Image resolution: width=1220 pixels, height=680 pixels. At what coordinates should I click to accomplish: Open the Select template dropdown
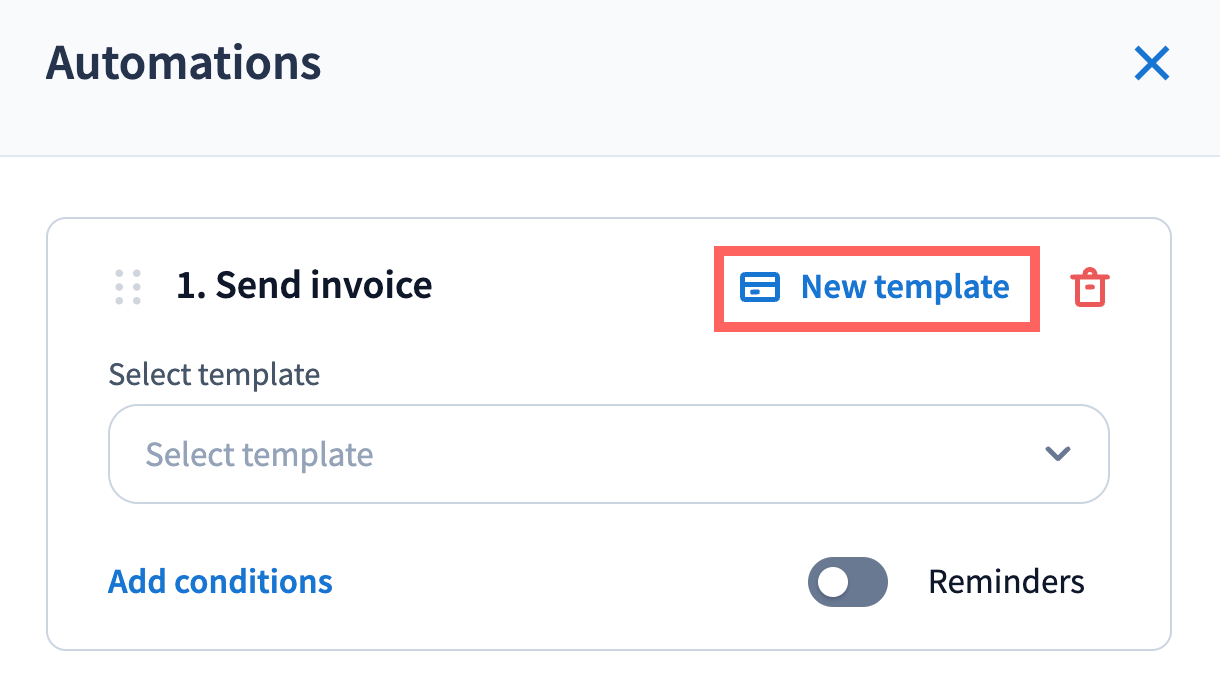click(608, 454)
